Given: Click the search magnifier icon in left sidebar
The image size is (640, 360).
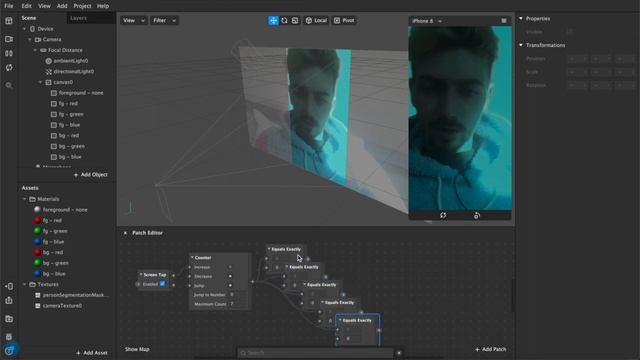Looking at the screenshot, I should 9,85.
